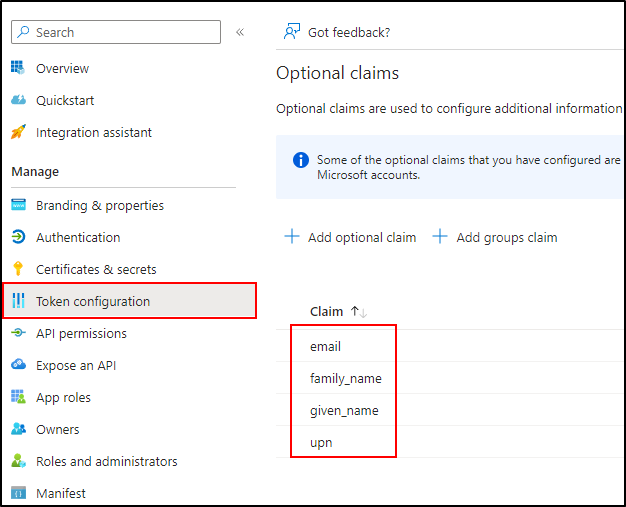
Task: Go to Roles and administrators
Action: [x=106, y=461]
